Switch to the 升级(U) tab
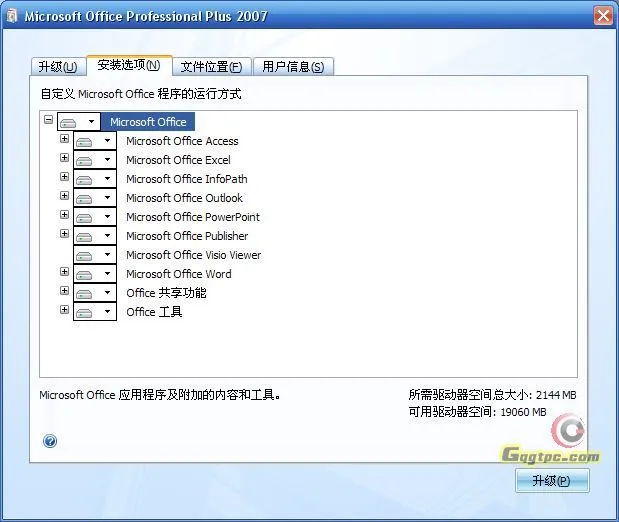The width and height of the screenshot is (619, 522). click(58, 66)
